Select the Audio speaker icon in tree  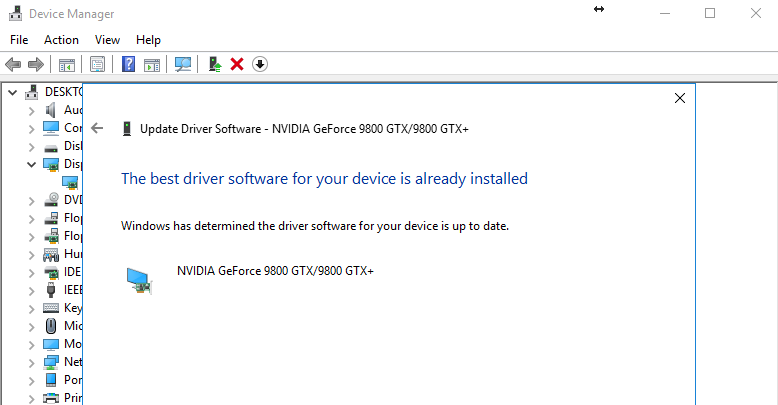pos(51,110)
